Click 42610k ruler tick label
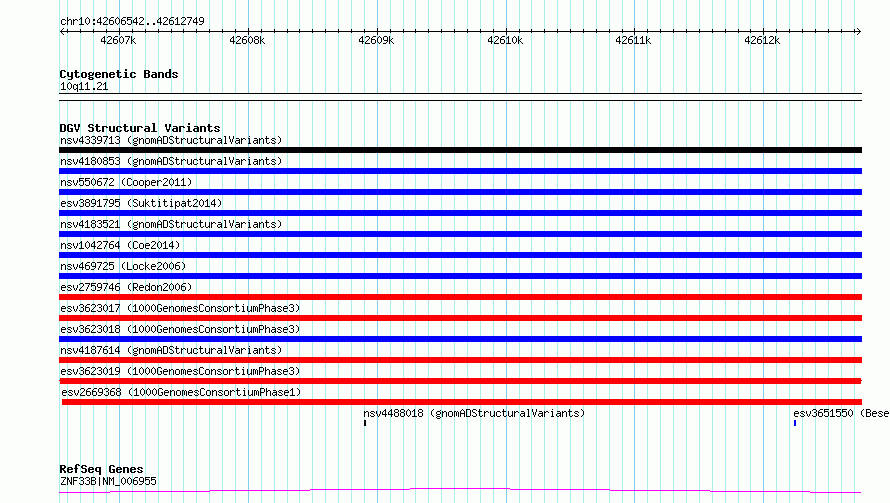Viewport: 890px width, 503px height. [505, 40]
